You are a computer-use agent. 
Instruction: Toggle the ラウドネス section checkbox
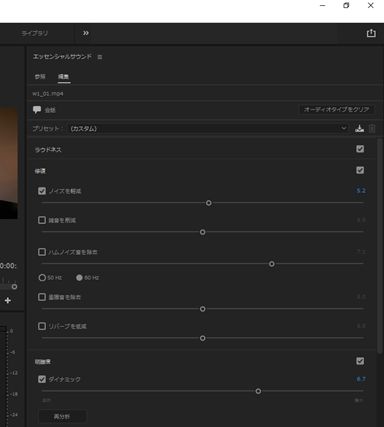(360, 149)
